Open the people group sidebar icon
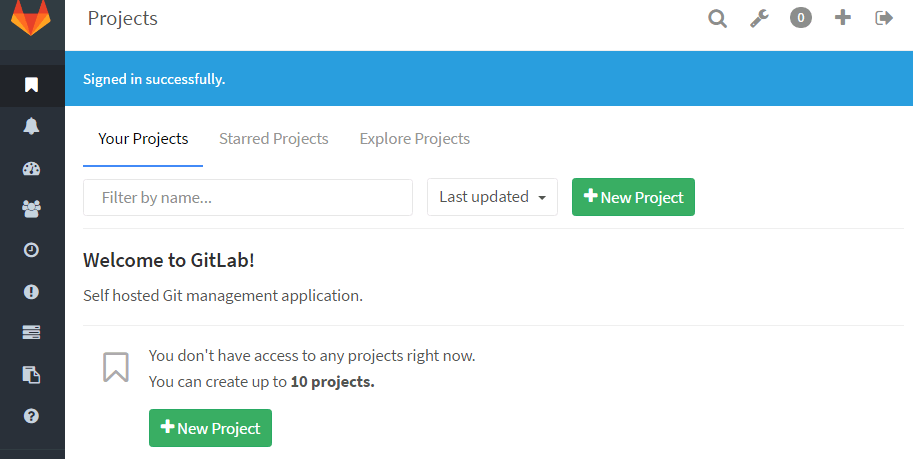Screen dimensions: 913x459 coord(31,209)
